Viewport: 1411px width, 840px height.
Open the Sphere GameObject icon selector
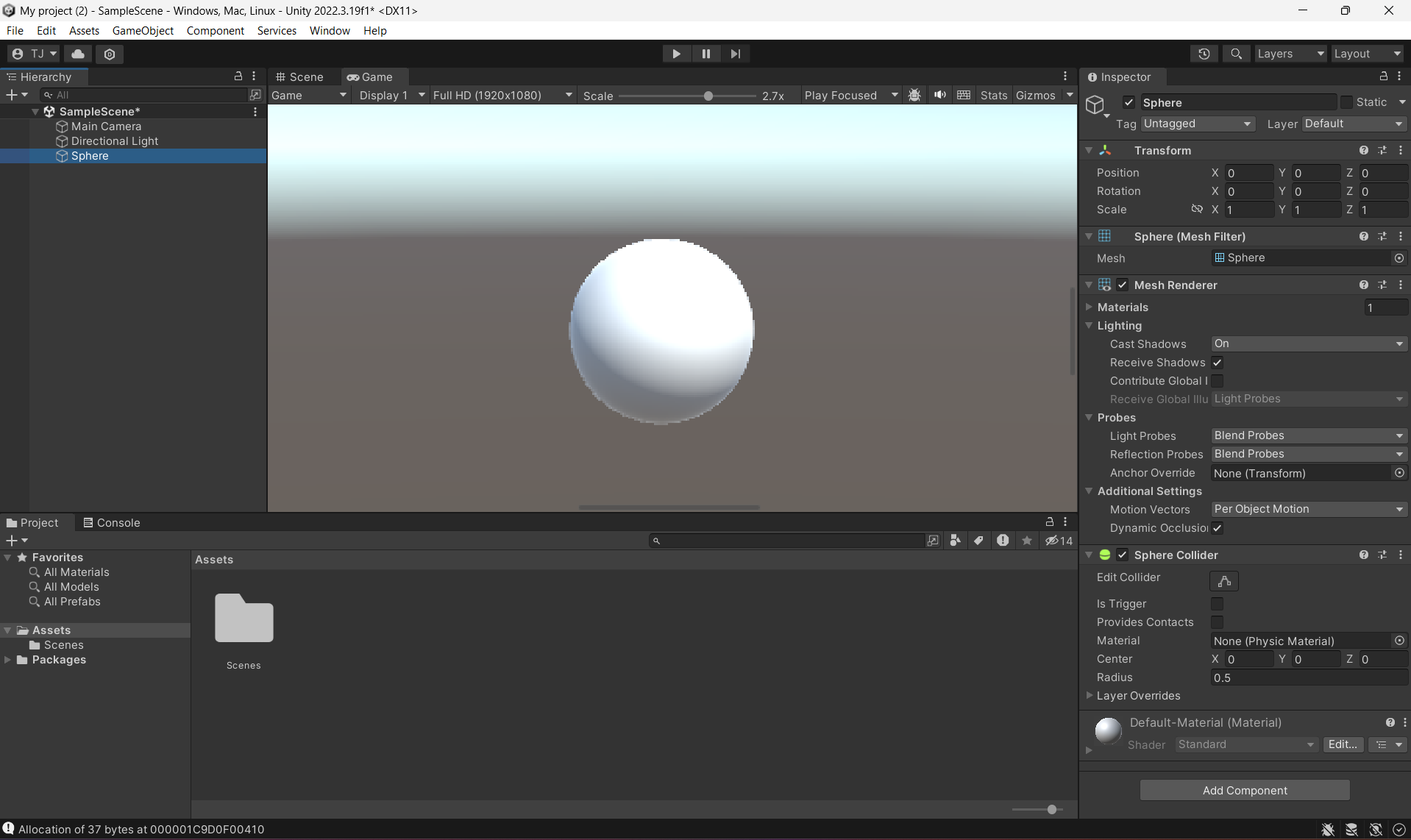1097,106
